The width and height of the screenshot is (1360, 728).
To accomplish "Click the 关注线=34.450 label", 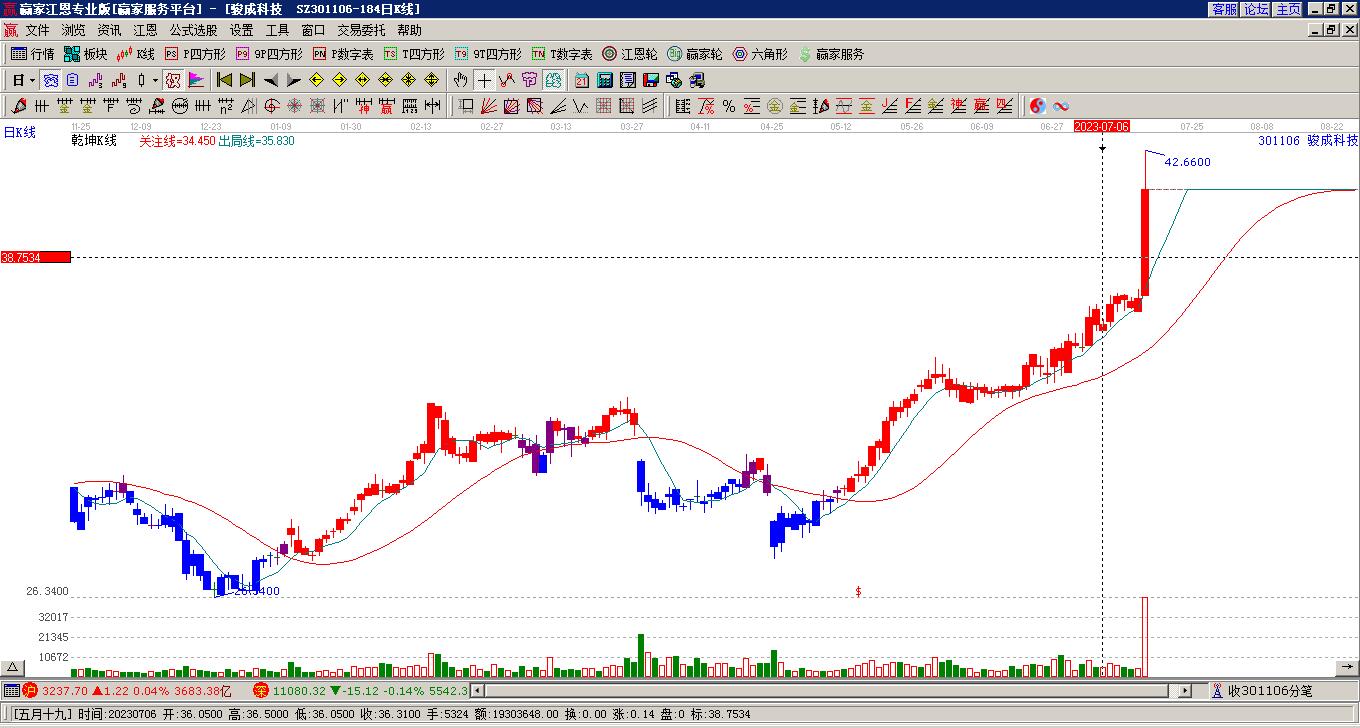I will click(177, 141).
